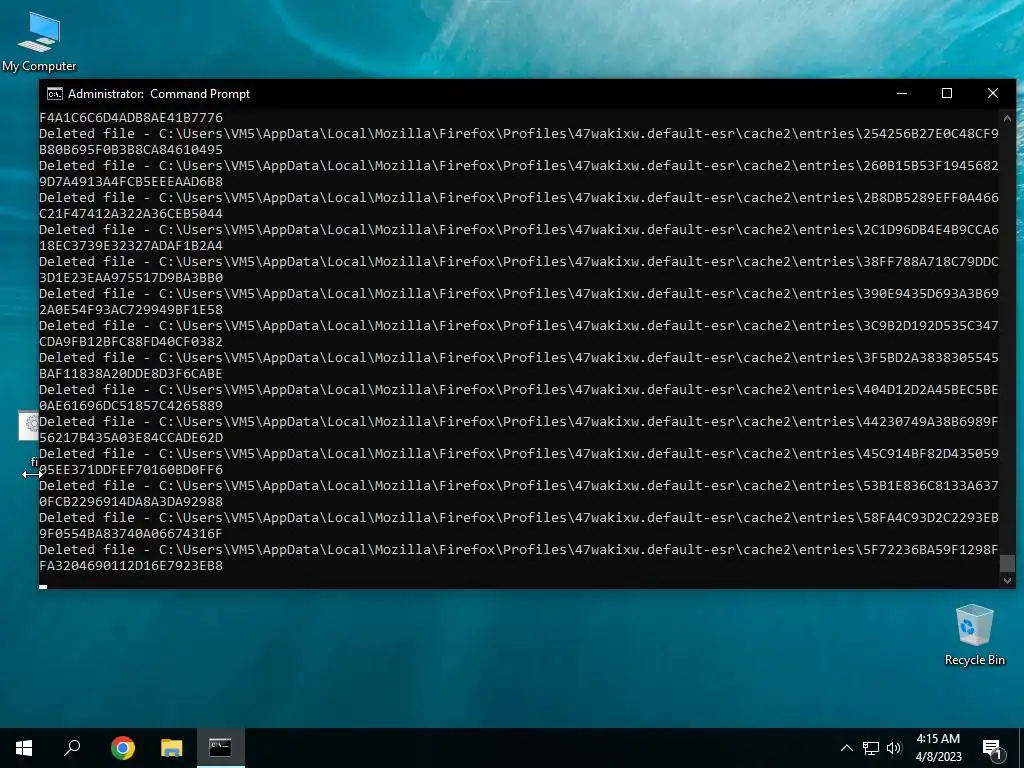The width and height of the screenshot is (1024, 768).
Task: Click the text 2A0E54F93AC729949BF1E58
Action: pos(131,310)
